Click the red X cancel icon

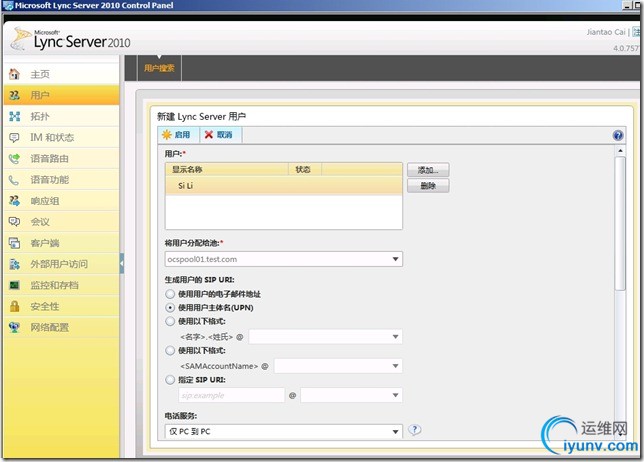pyautogui.click(x=209, y=135)
